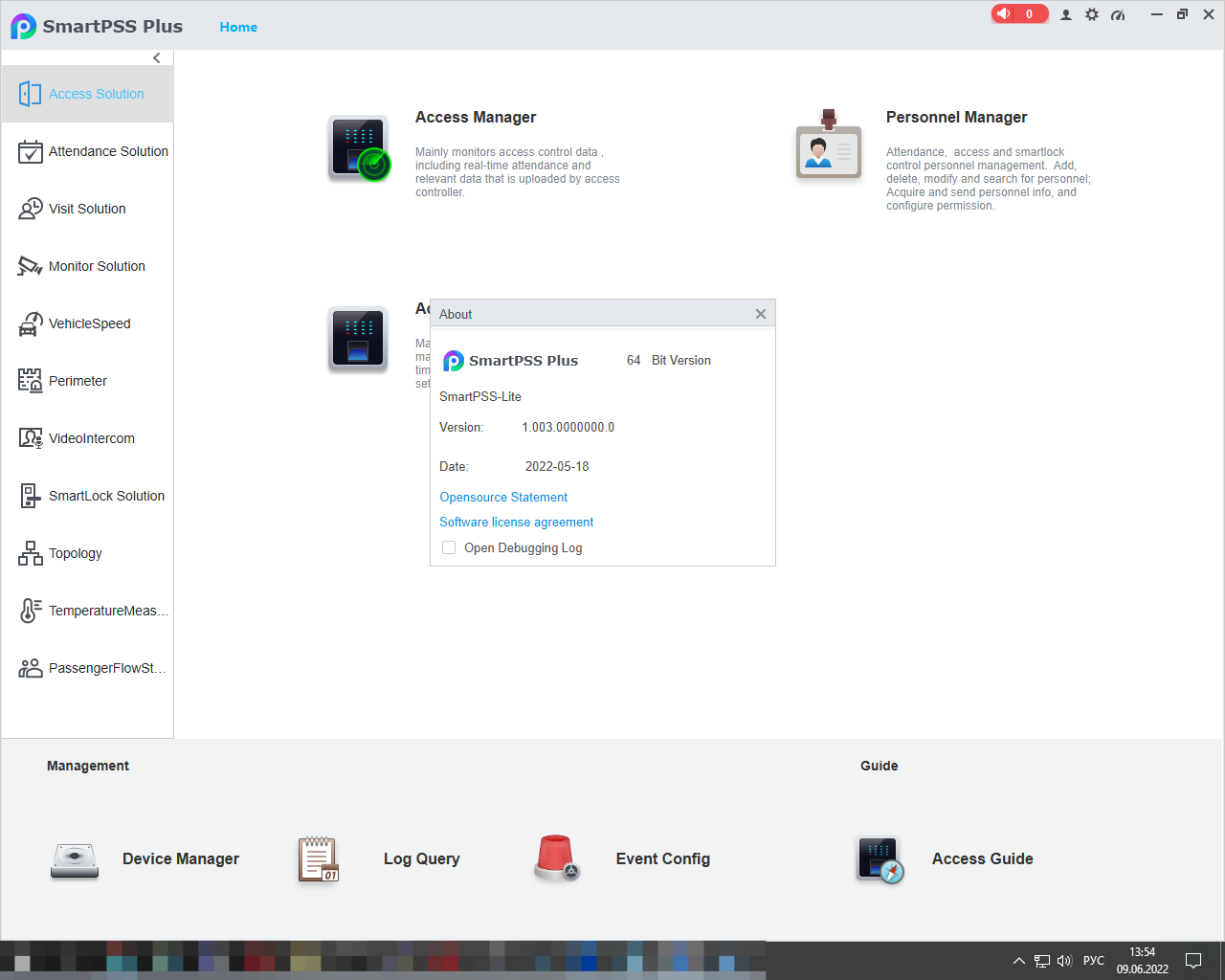Select the TemperatureMeasurement thermometer icon
This screenshot has width=1225, height=980.
click(30, 611)
